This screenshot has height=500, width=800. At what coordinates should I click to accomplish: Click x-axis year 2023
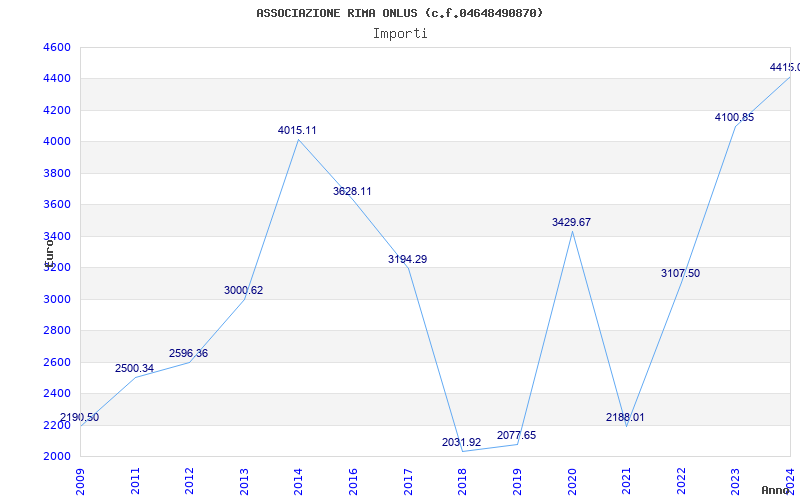[x=736, y=482]
